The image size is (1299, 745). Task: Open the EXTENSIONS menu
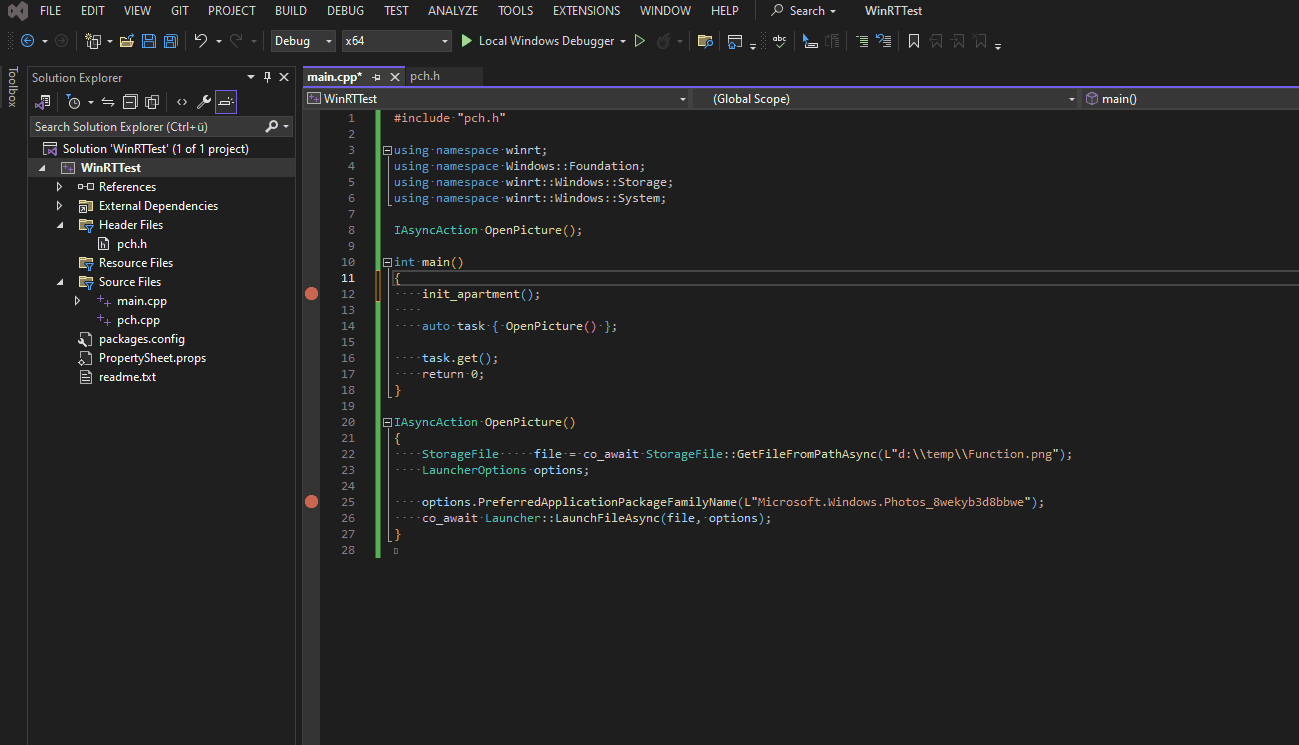click(586, 10)
